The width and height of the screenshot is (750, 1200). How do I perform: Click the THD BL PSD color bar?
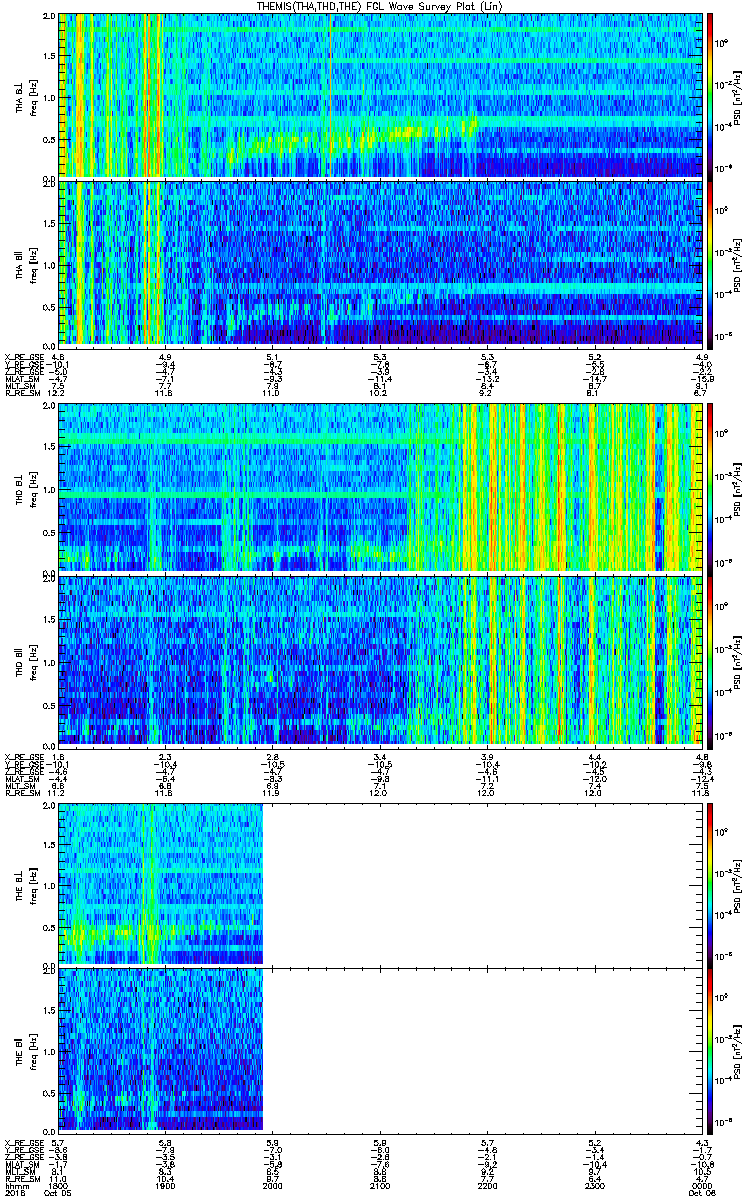pos(711,488)
